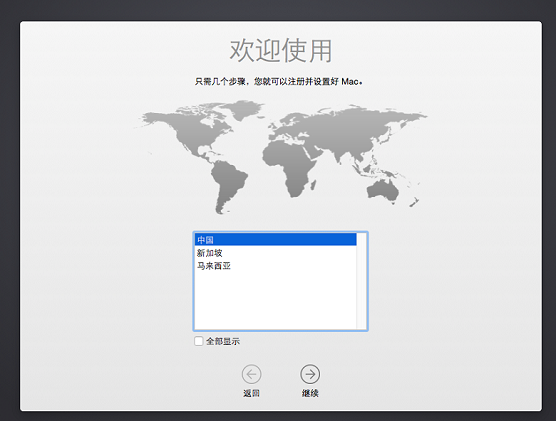The height and width of the screenshot is (421, 556).
Task: Click China region on the world map
Action: click(358, 142)
